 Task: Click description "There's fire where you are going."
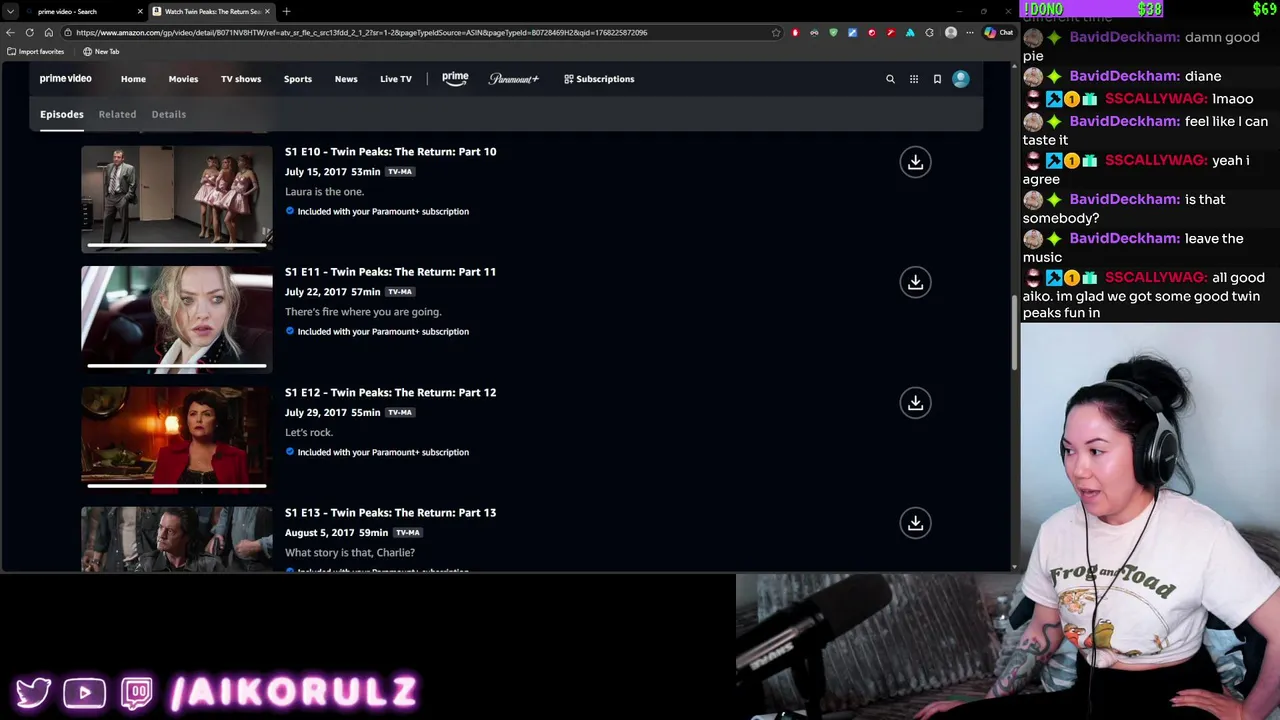(x=363, y=312)
